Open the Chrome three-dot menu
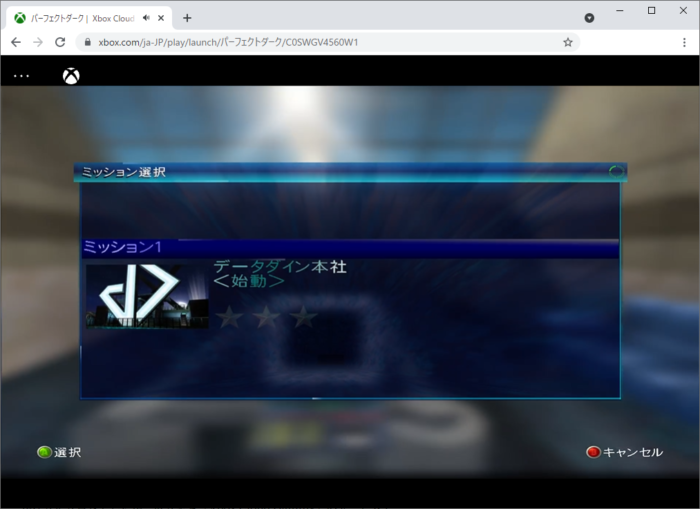Viewport: 700px width, 509px height. 684,42
